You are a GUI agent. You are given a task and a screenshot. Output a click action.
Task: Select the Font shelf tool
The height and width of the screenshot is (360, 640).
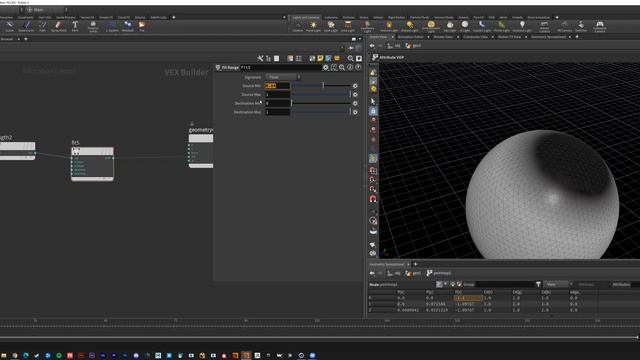click(75, 27)
